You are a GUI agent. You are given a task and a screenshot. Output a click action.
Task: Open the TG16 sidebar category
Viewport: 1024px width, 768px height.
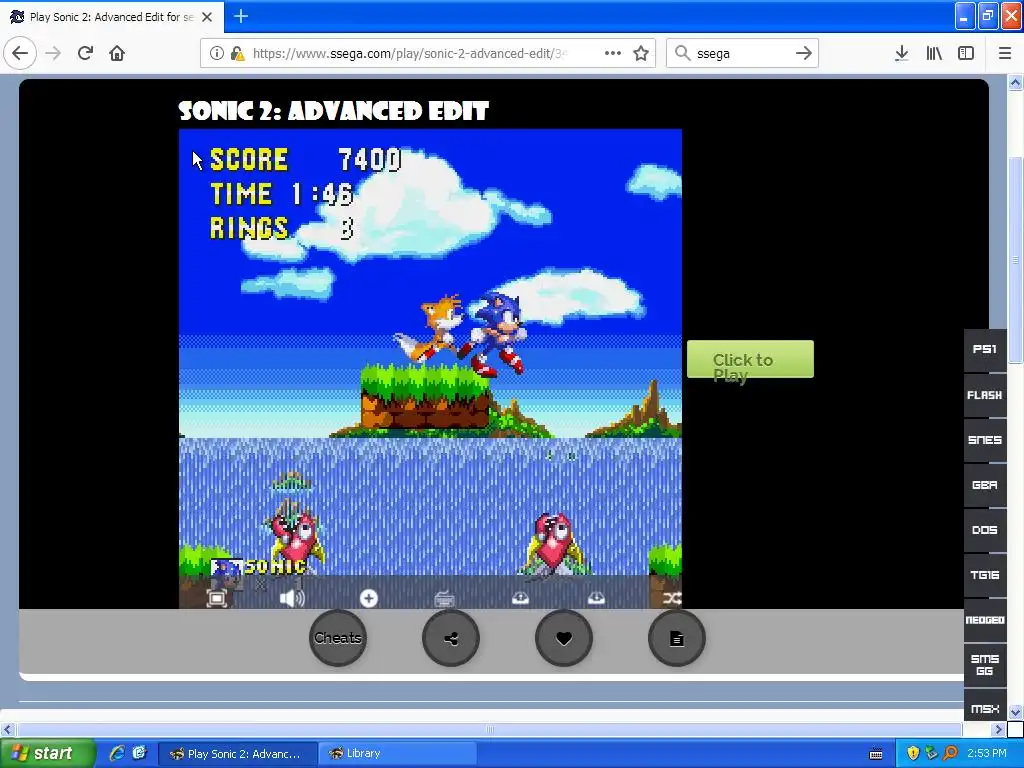(985, 575)
